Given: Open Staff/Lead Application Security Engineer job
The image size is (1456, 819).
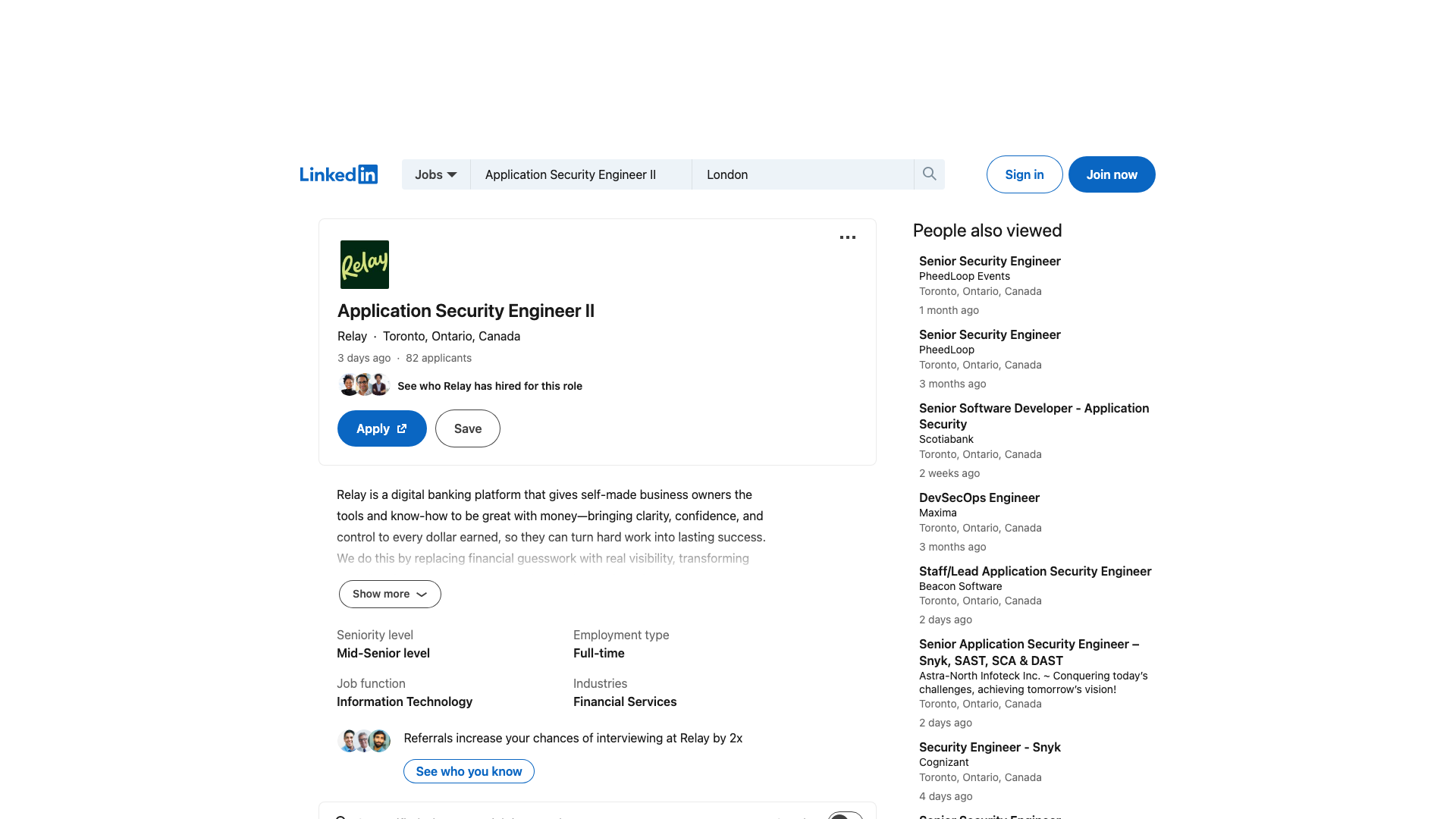Looking at the screenshot, I should click(x=1035, y=571).
